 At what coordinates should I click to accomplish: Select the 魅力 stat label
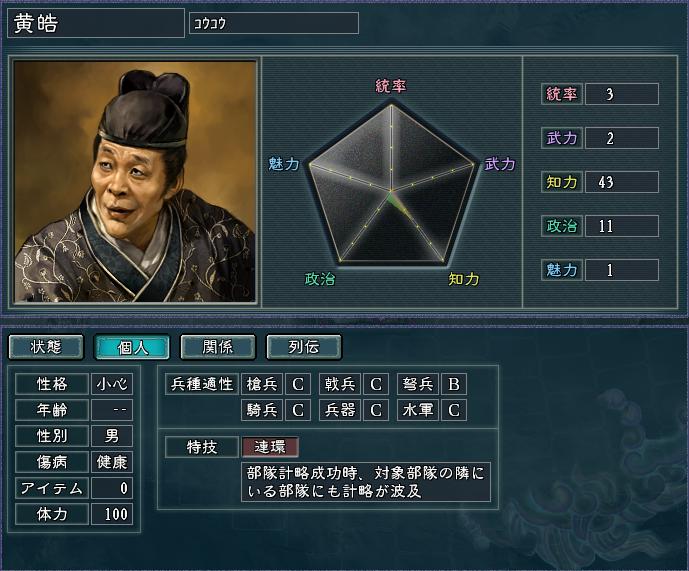tap(562, 270)
